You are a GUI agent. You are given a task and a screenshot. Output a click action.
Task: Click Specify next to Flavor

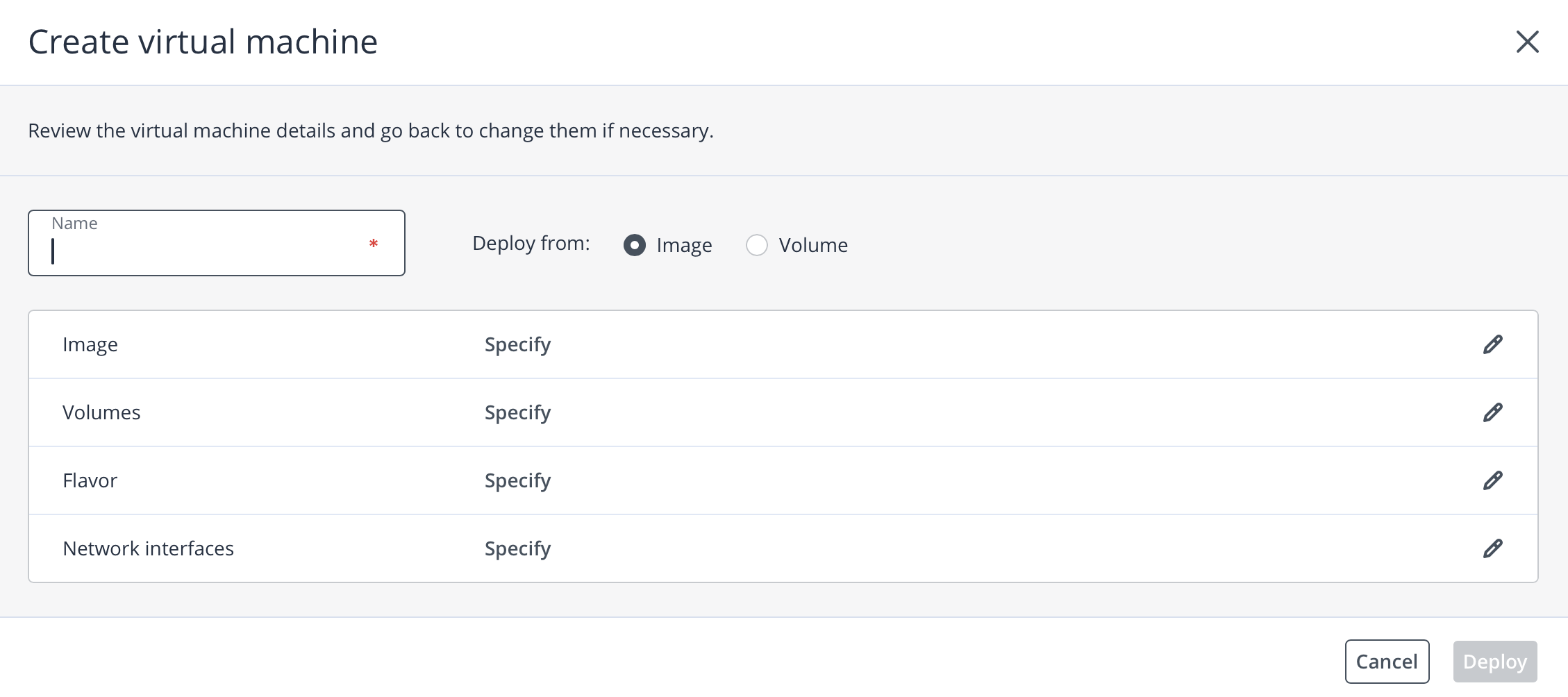coord(517,480)
